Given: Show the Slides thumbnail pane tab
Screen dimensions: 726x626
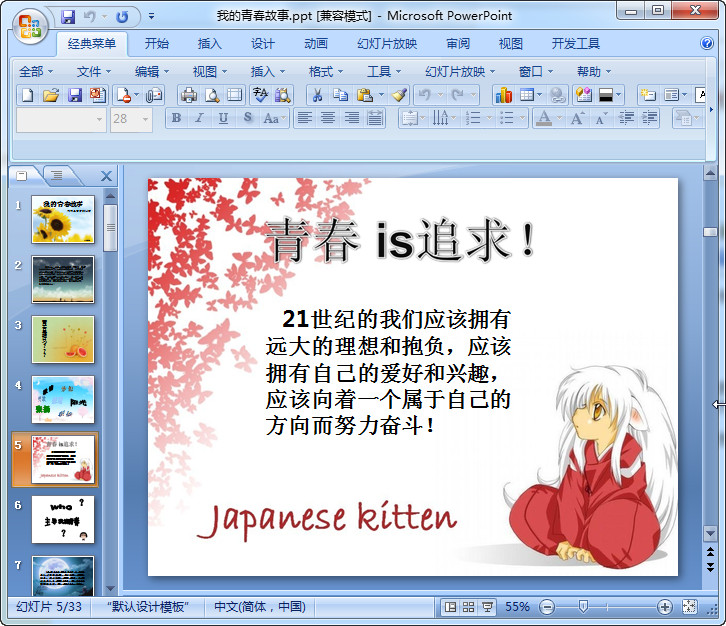Looking at the screenshot, I should coord(21,175).
